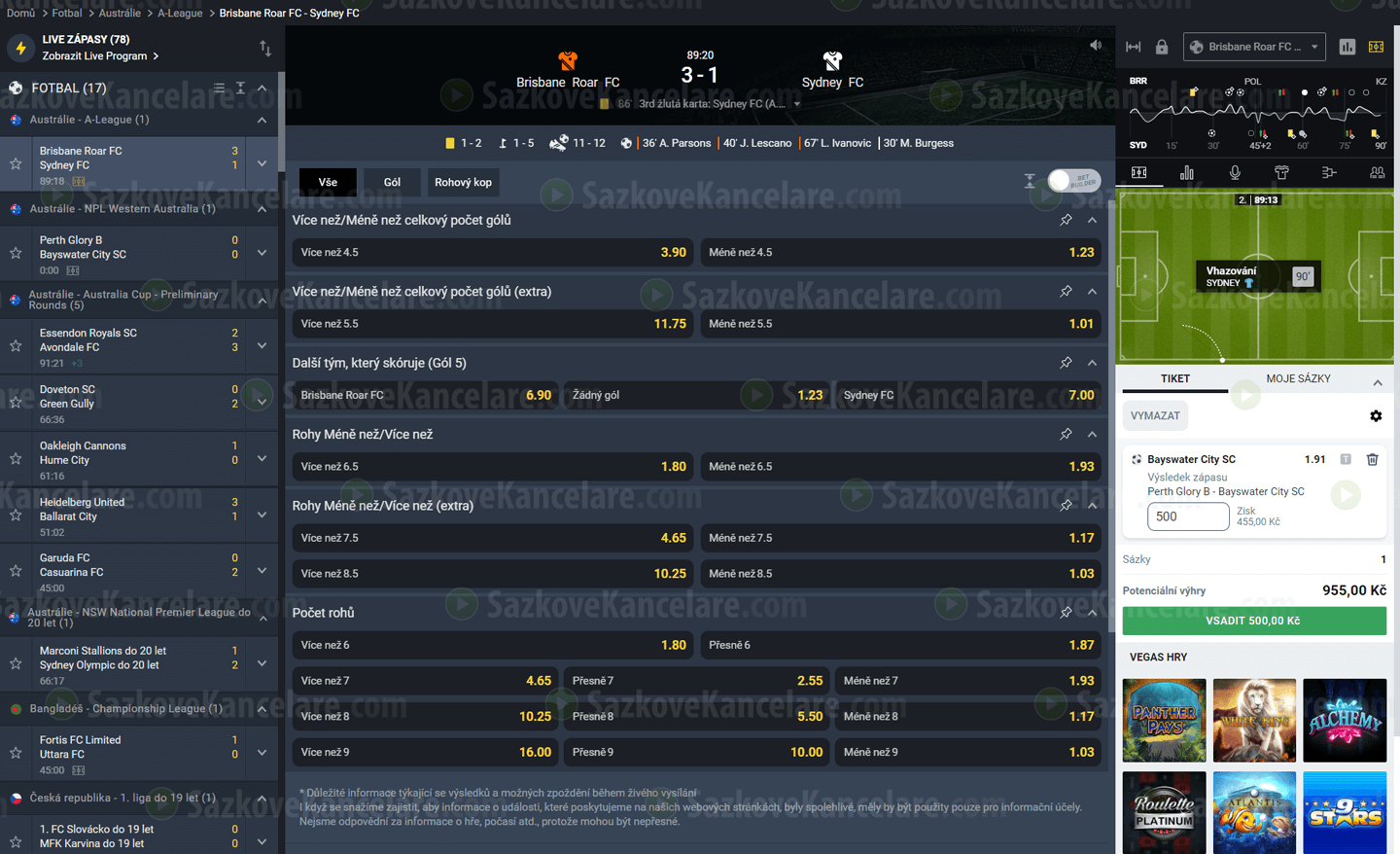Collapse the Fotbal (17) section

point(262,88)
